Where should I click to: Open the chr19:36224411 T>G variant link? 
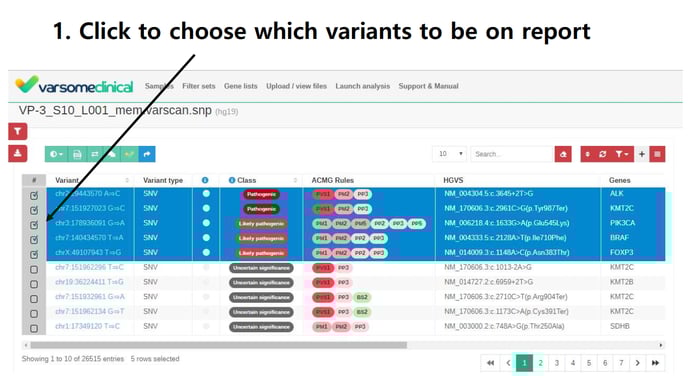tap(89, 282)
